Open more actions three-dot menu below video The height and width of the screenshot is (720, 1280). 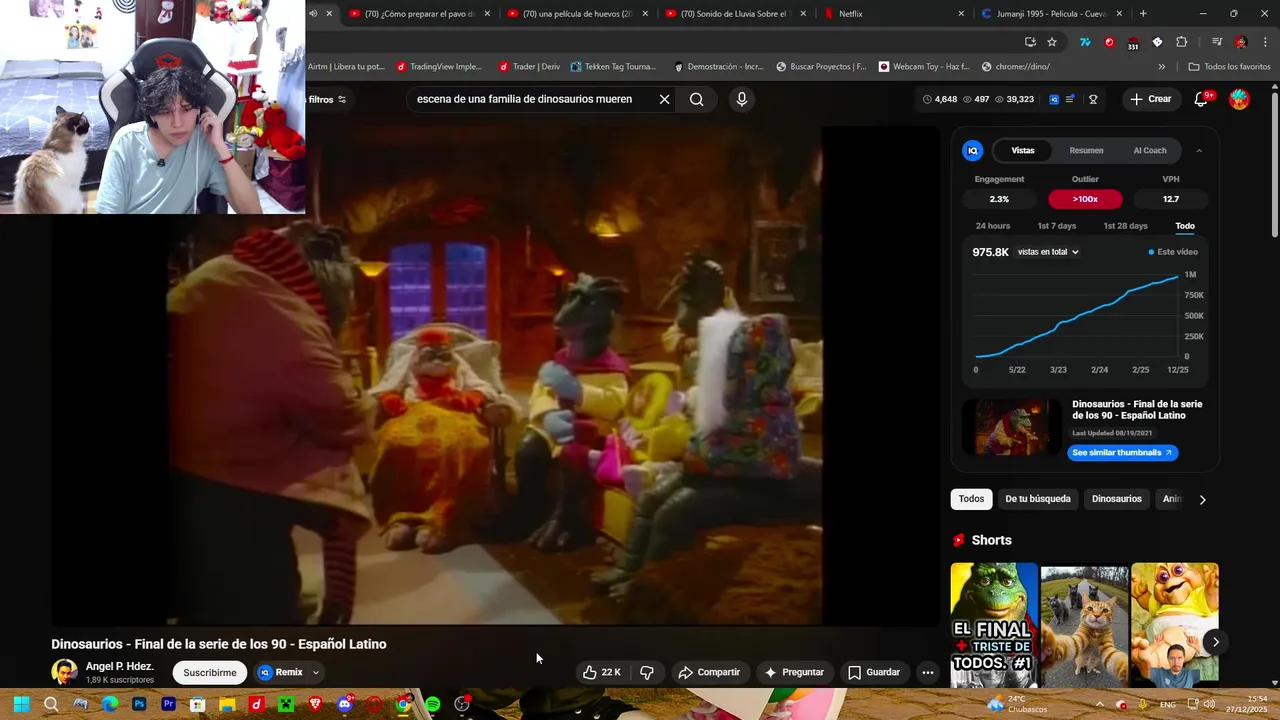pos(928,672)
